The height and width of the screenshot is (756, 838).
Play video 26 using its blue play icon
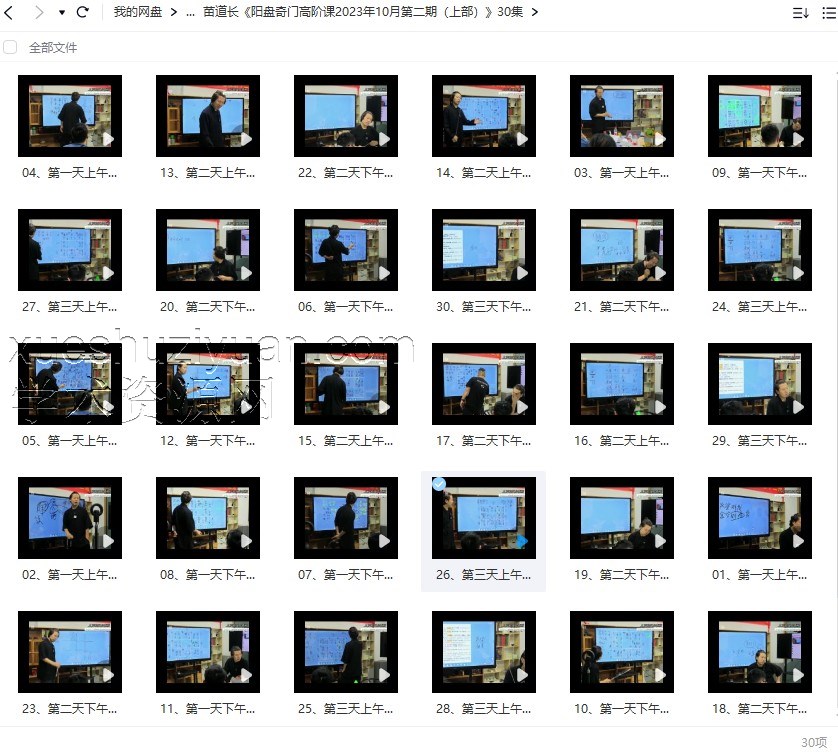(521, 541)
